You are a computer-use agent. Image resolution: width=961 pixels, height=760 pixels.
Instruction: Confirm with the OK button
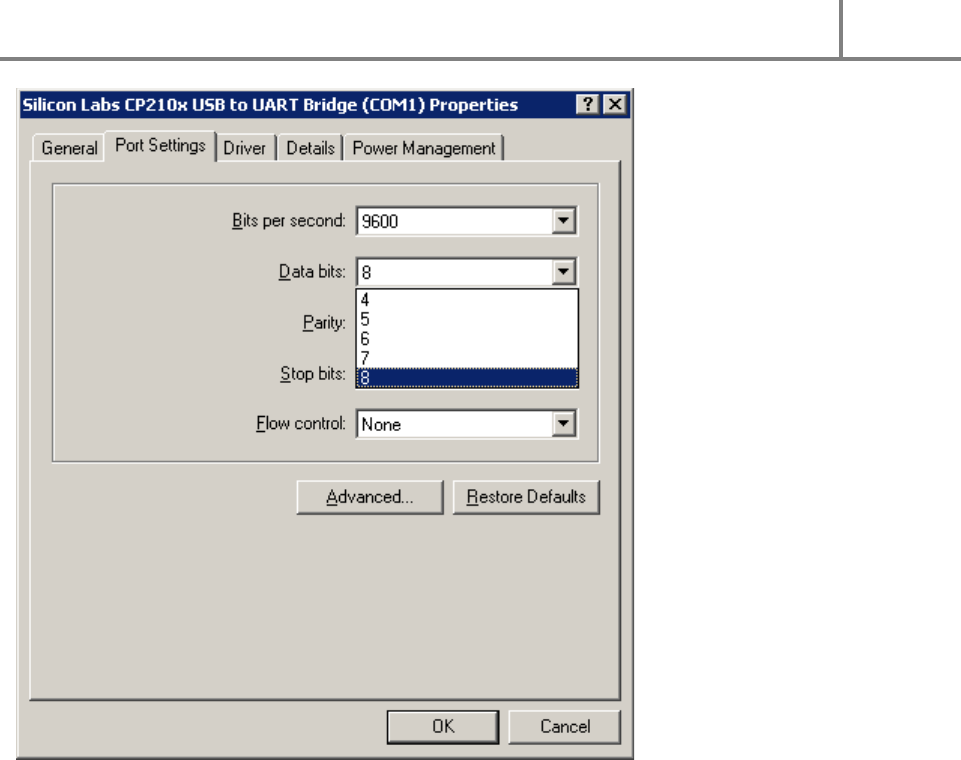coord(443,727)
